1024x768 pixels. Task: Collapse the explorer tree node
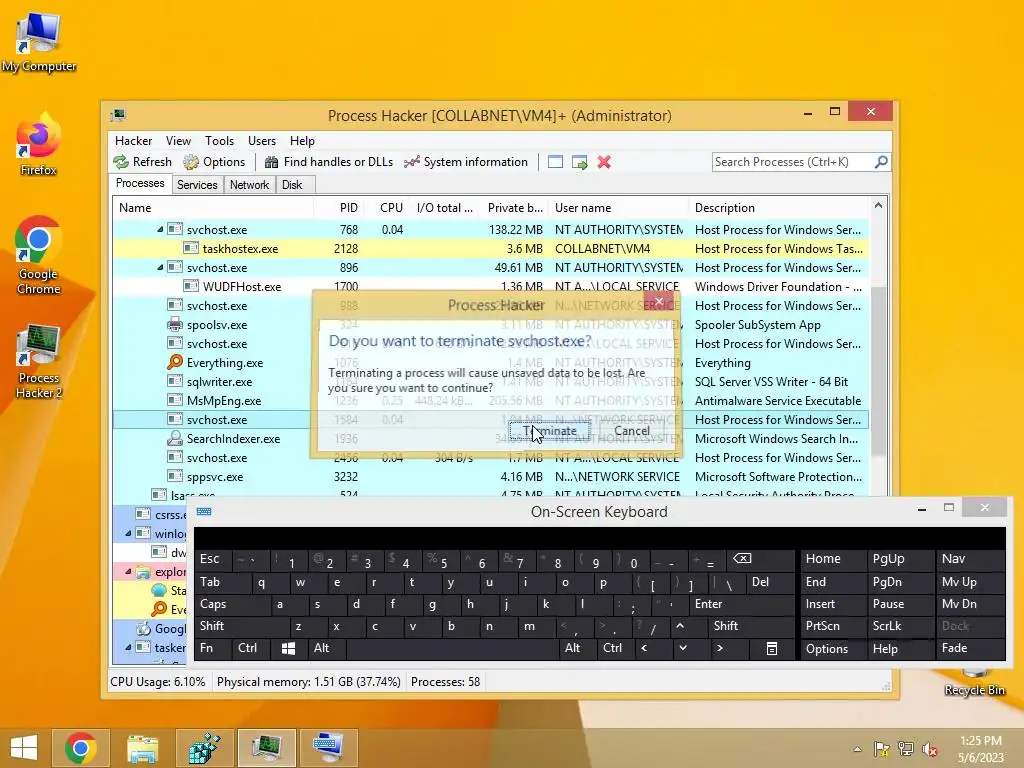tap(128, 571)
